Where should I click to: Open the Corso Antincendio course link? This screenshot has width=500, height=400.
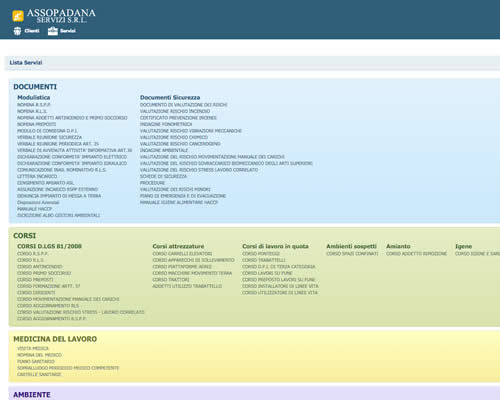click(40, 267)
